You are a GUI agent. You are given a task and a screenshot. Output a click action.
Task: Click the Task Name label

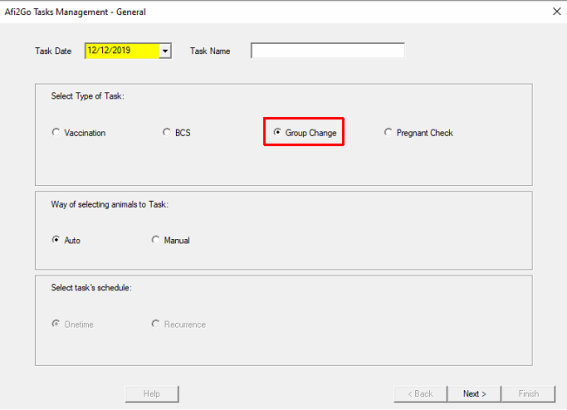tap(210, 51)
